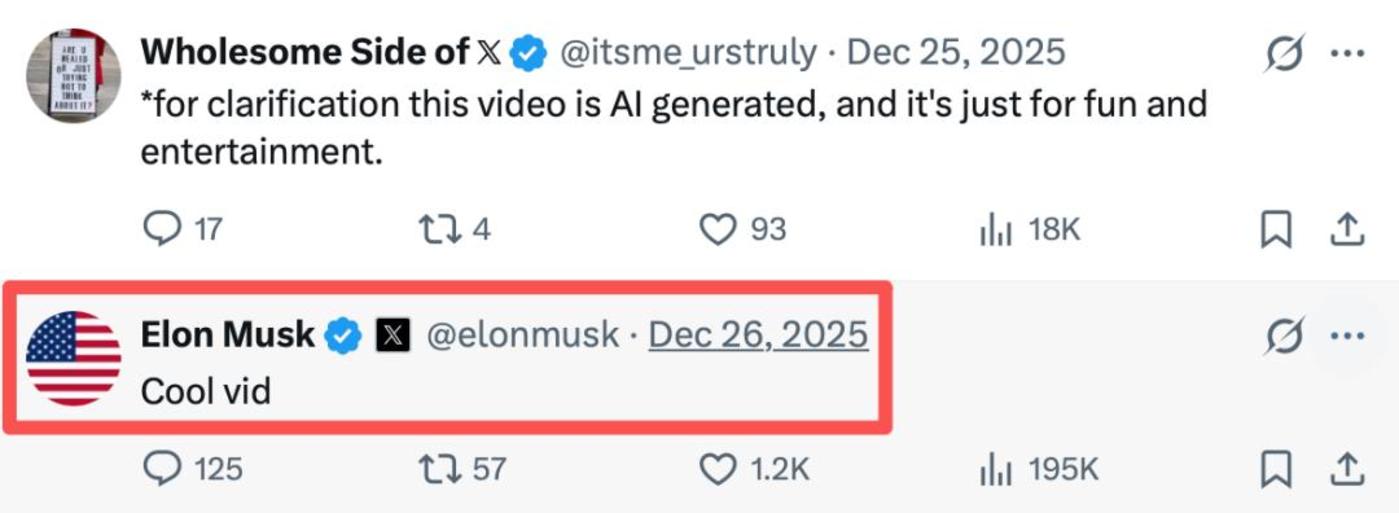
Task: View analytics showing 195K views
Action: pos(996,468)
